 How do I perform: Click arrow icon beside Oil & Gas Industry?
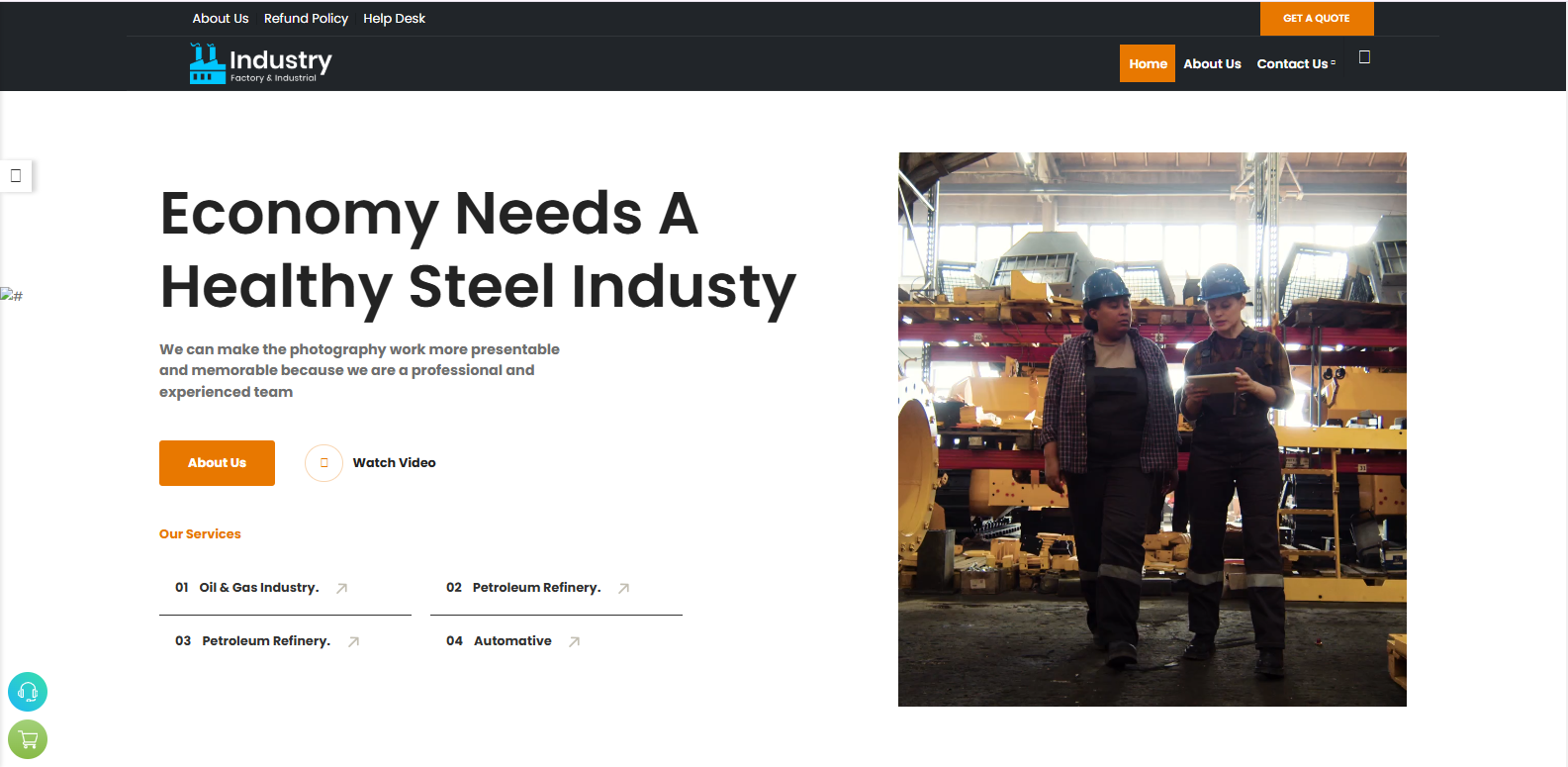click(342, 588)
